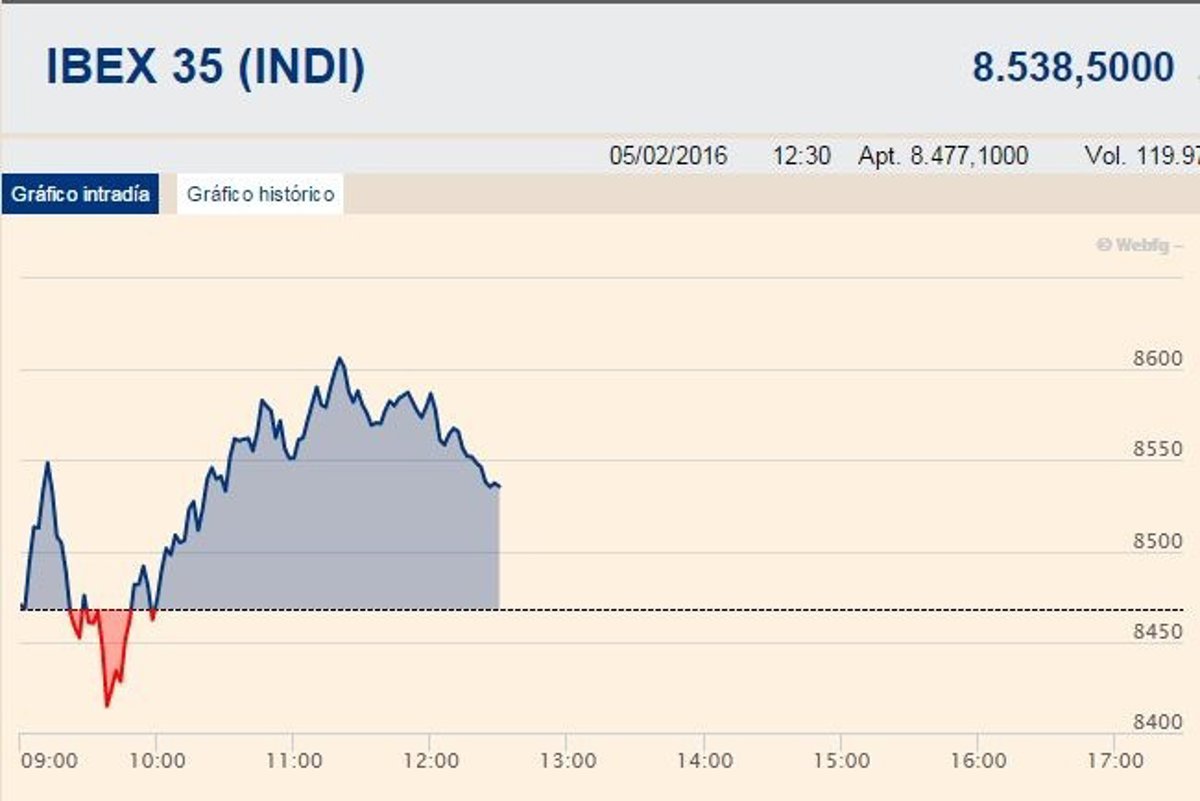Click the IBEX 35 (INDI) title

206,67
